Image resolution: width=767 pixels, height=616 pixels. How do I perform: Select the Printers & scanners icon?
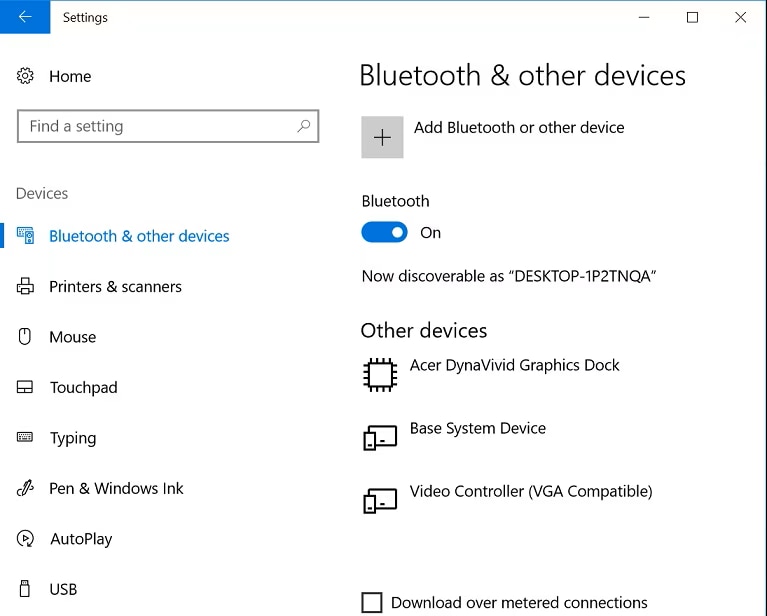(25, 286)
